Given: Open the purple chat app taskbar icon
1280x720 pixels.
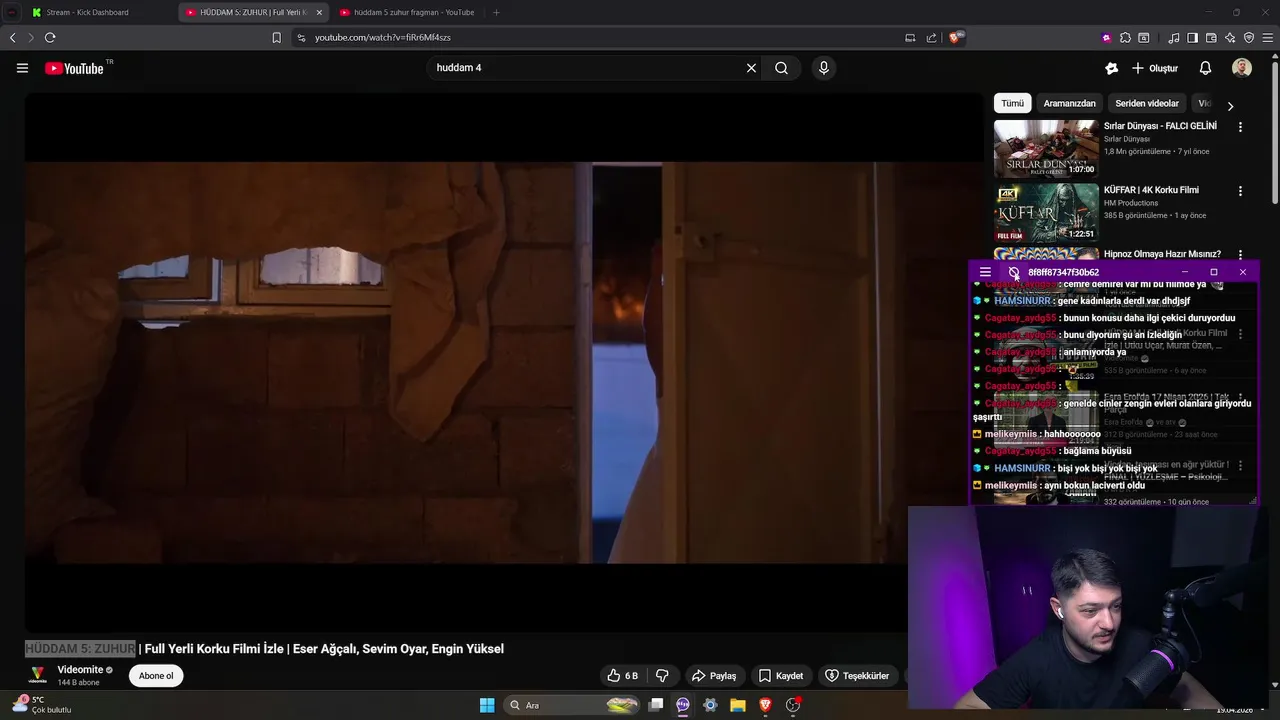Looking at the screenshot, I should click(683, 705).
